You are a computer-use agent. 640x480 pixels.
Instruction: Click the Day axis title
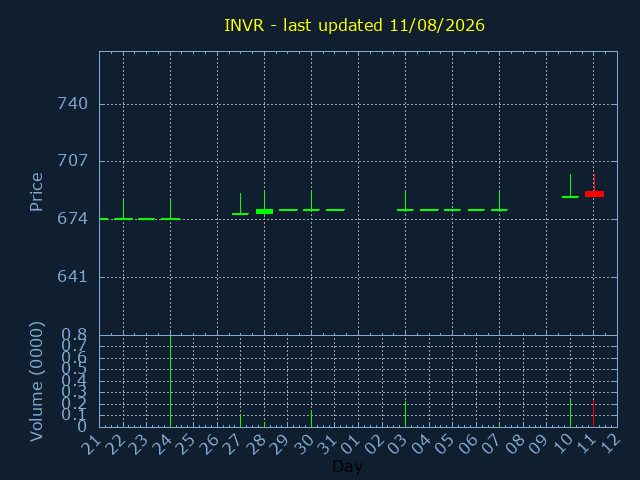(x=347, y=466)
